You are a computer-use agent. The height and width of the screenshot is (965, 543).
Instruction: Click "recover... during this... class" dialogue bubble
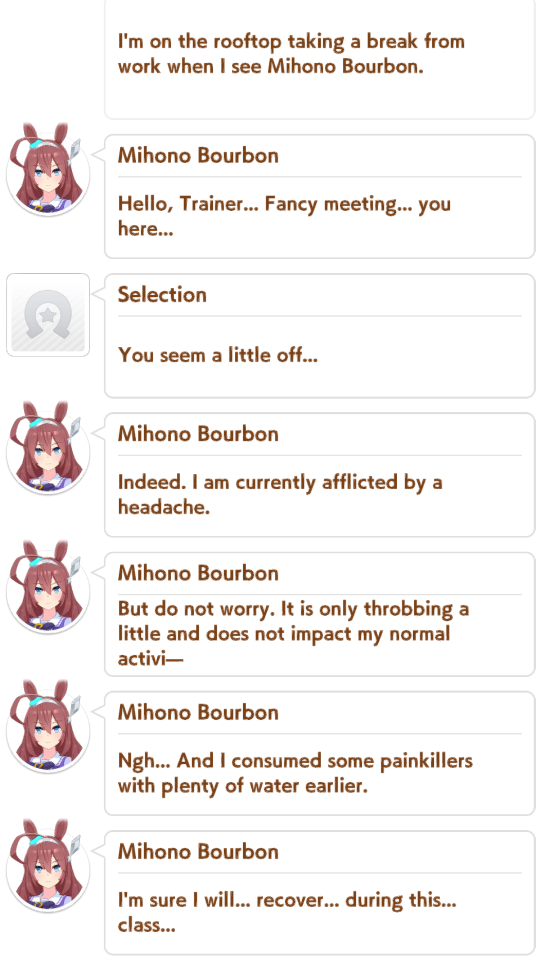[320, 892]
